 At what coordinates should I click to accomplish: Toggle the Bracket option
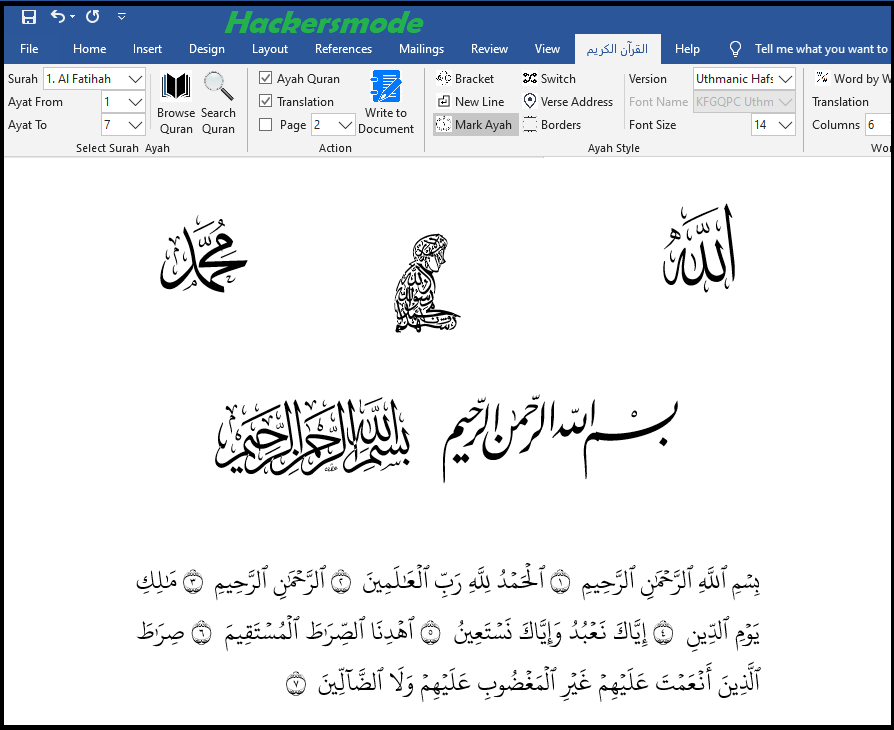click(465, 78)
